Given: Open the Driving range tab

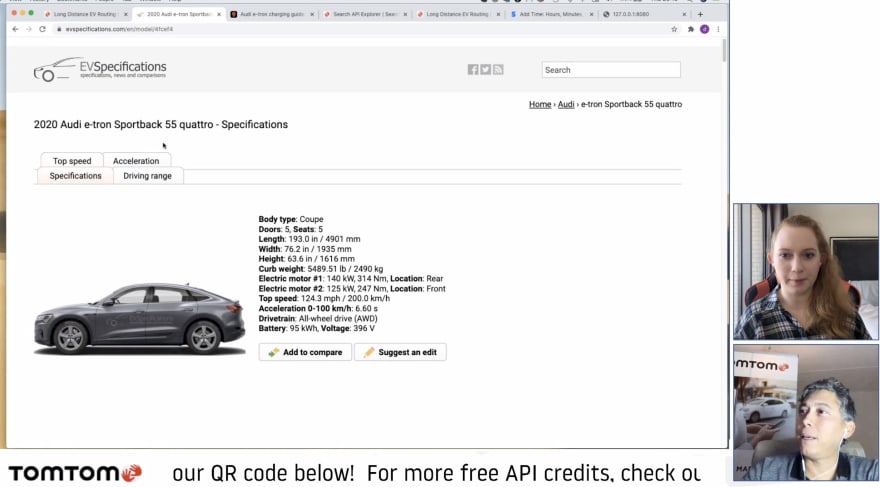Looking at the screenshot, I should [x=148, y=176].
